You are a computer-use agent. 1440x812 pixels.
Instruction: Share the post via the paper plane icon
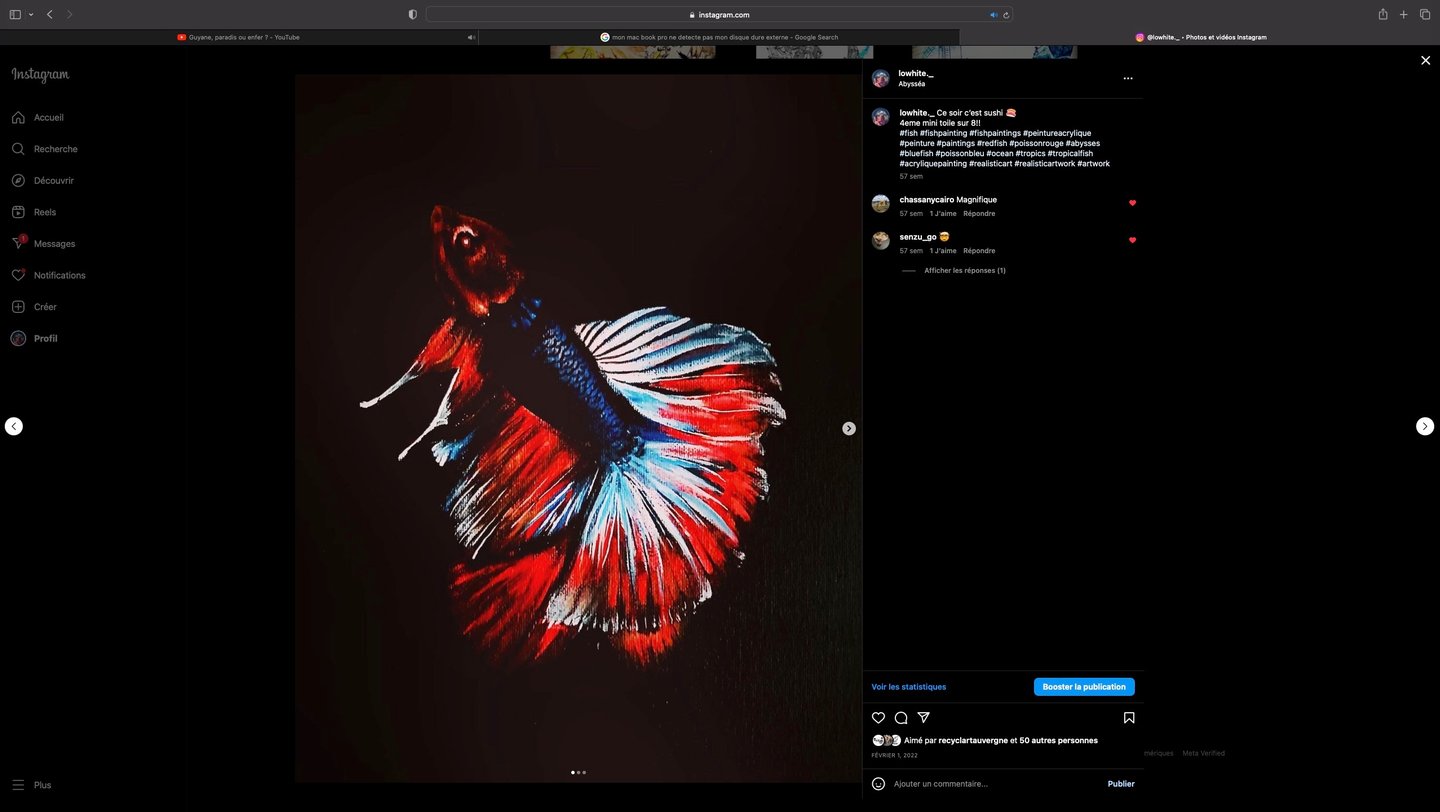tap(923, 717)
